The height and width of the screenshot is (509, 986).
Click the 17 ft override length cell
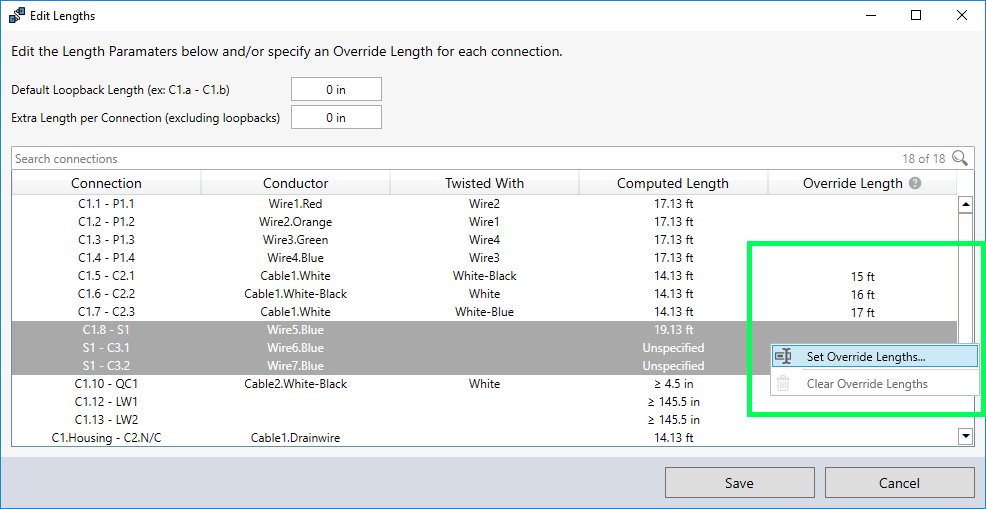[862, 312]
